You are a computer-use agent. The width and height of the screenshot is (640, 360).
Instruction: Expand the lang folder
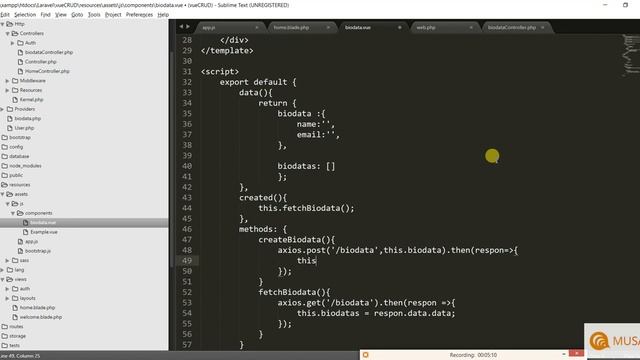coord(2,270)
